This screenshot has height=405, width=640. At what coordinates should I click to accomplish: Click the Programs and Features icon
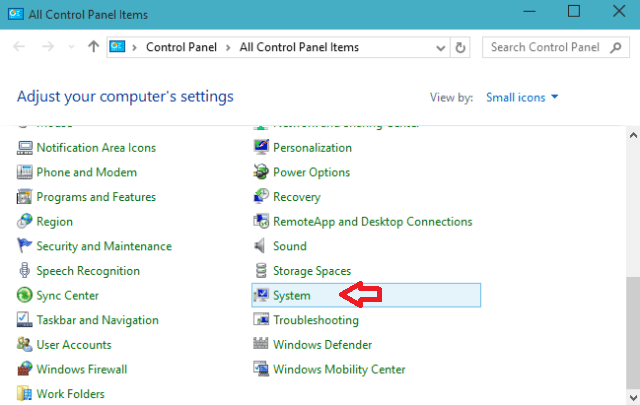[x=24, y=197]
